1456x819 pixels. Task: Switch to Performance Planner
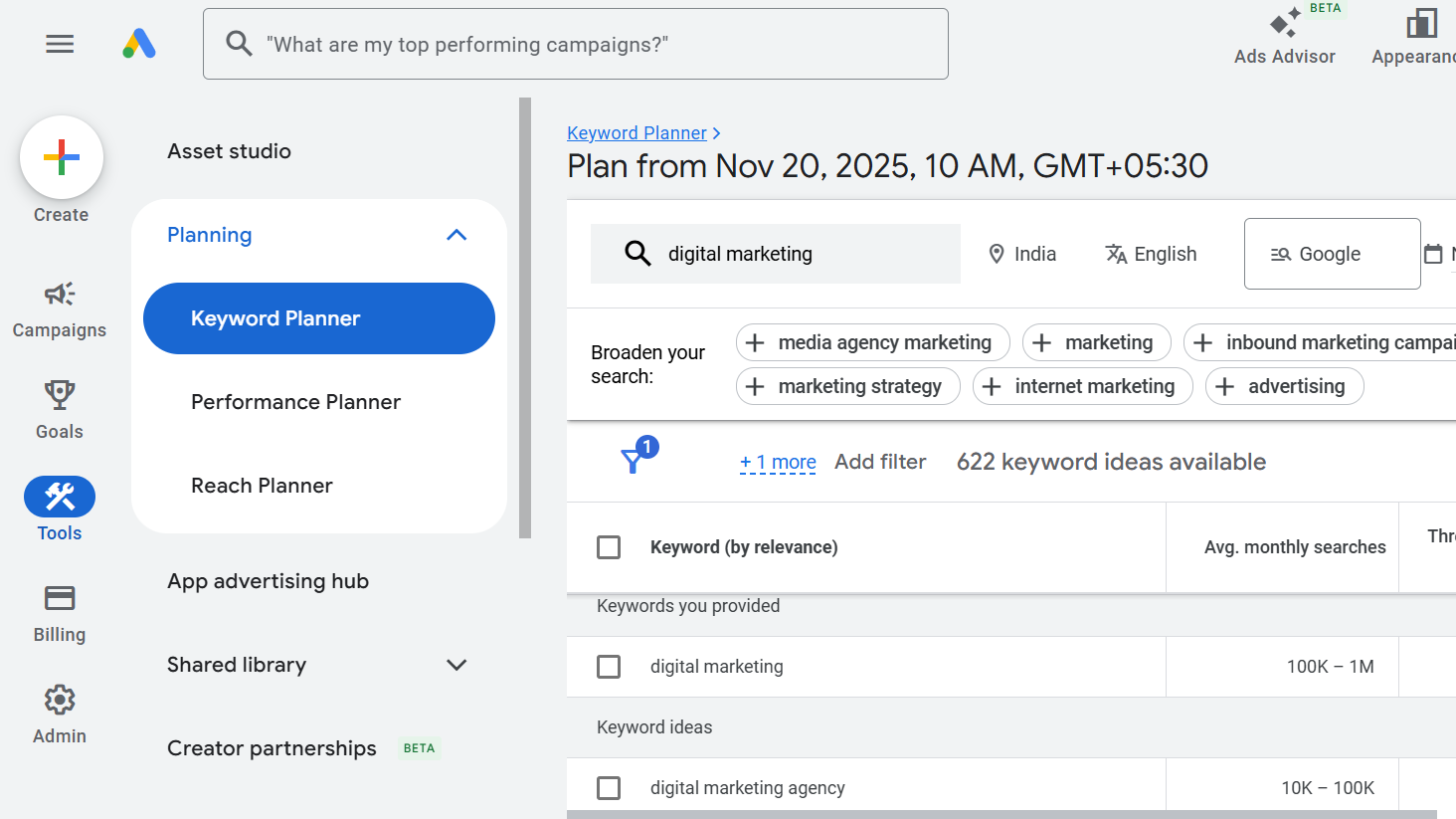point(295,402)
